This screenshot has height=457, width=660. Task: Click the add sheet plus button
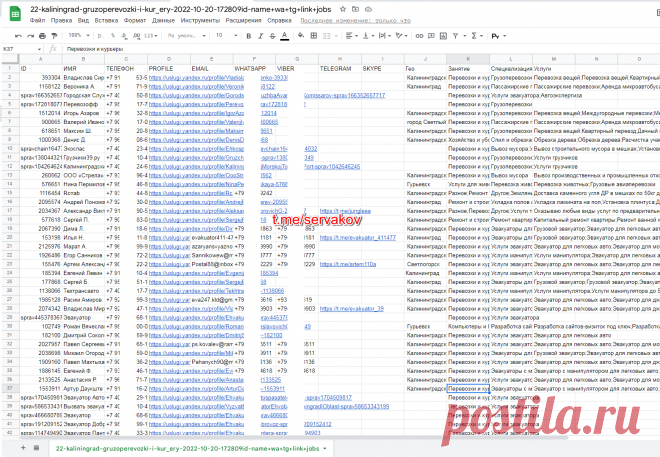23,448
